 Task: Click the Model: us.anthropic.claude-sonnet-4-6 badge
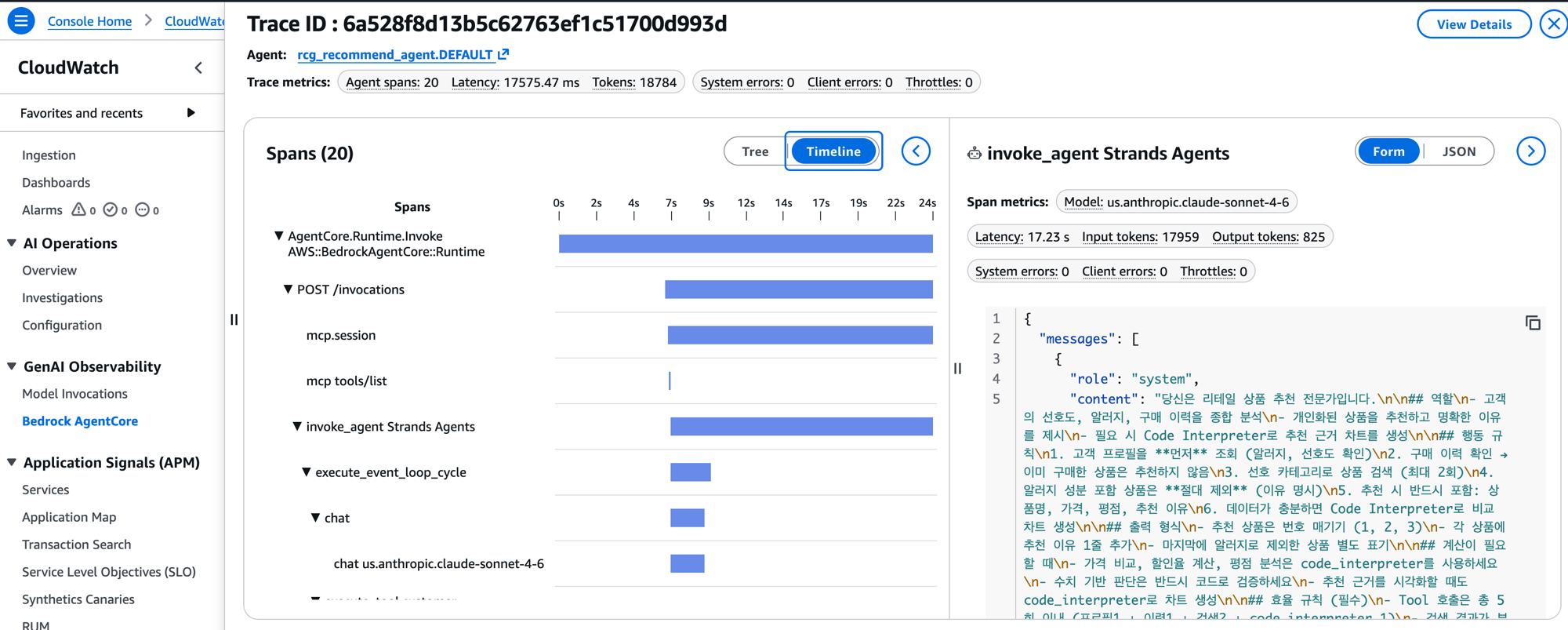coord(1176,202)
